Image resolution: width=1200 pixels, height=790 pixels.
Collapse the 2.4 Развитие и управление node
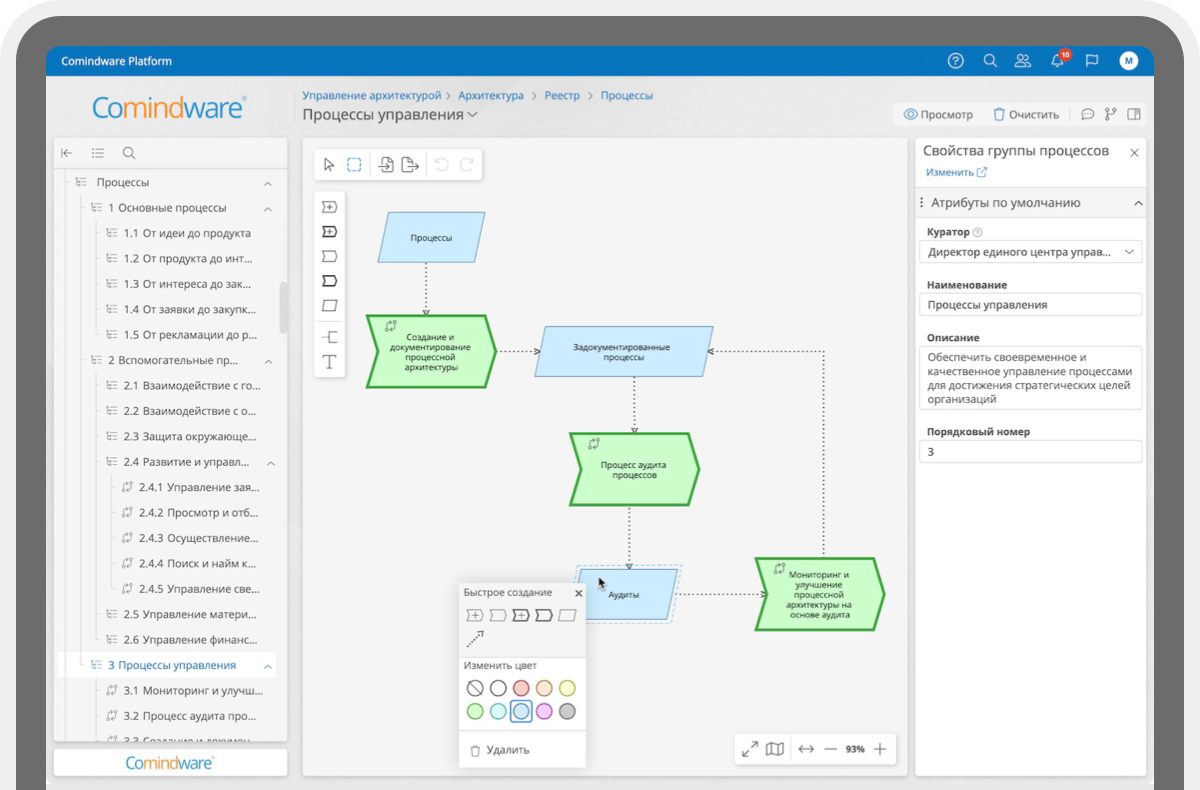[270, 463]
